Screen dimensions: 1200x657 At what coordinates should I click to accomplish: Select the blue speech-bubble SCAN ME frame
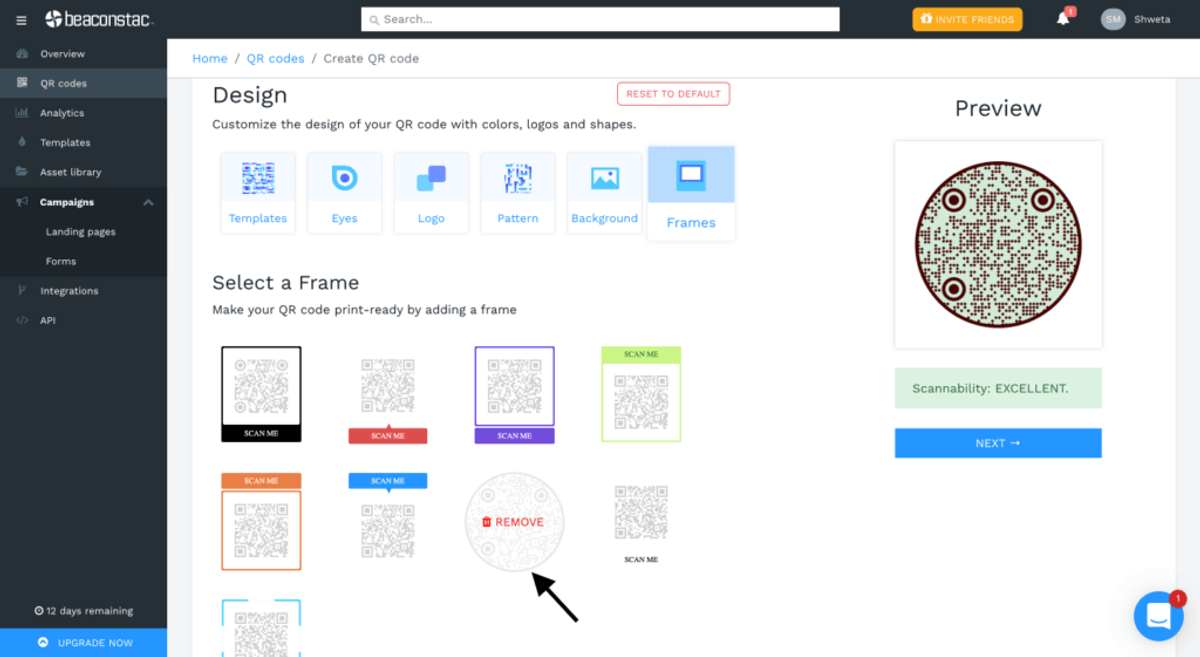click(388, 516)
